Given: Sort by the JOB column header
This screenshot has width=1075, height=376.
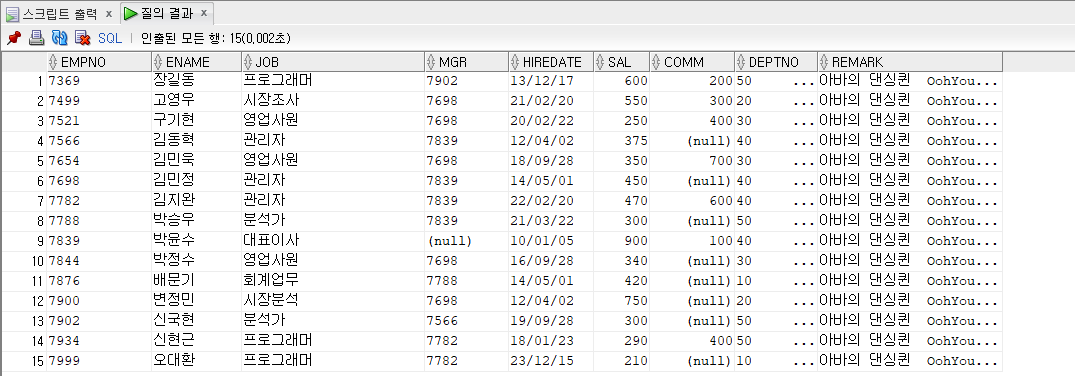Looking at the screenshot, I should pyautogui.click(x=333, y=62).
